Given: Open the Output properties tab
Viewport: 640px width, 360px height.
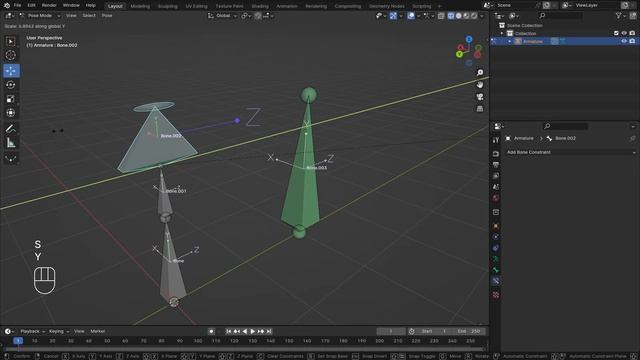Looking at the screenshot, I should 496,165.
